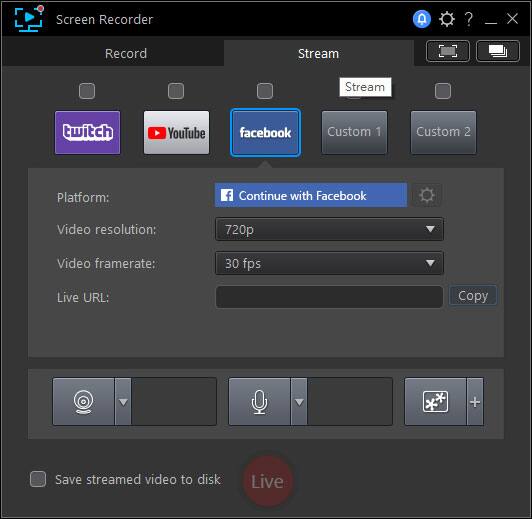
Task: Tick the checkbox above YouTube
Action: 176,91
